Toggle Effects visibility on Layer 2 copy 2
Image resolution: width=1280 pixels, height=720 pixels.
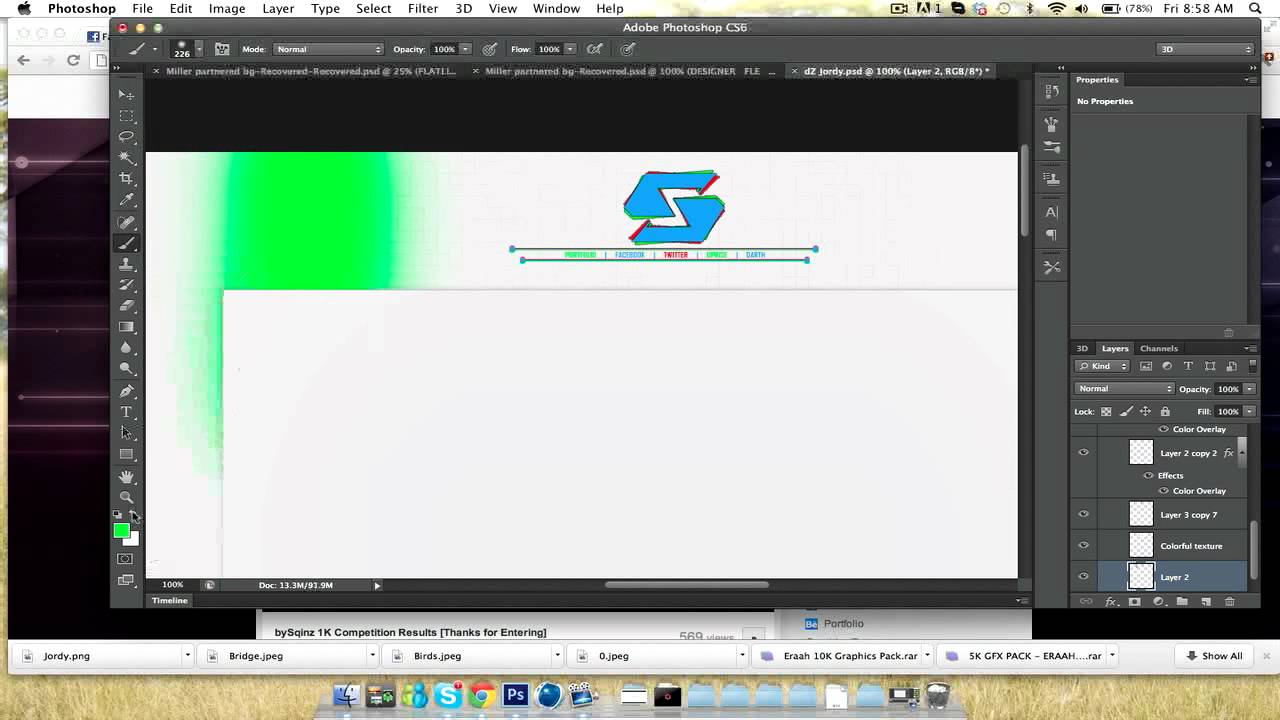[1148, 475]
